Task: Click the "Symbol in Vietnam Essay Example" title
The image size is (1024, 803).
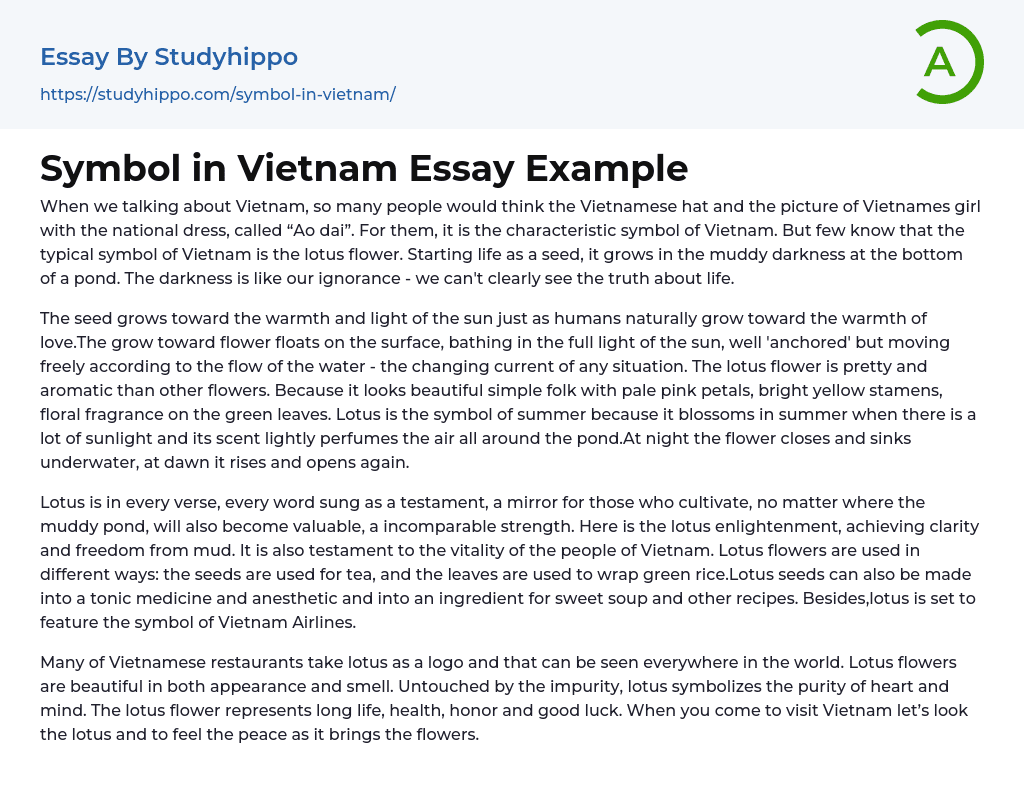Action: point(364,168)
